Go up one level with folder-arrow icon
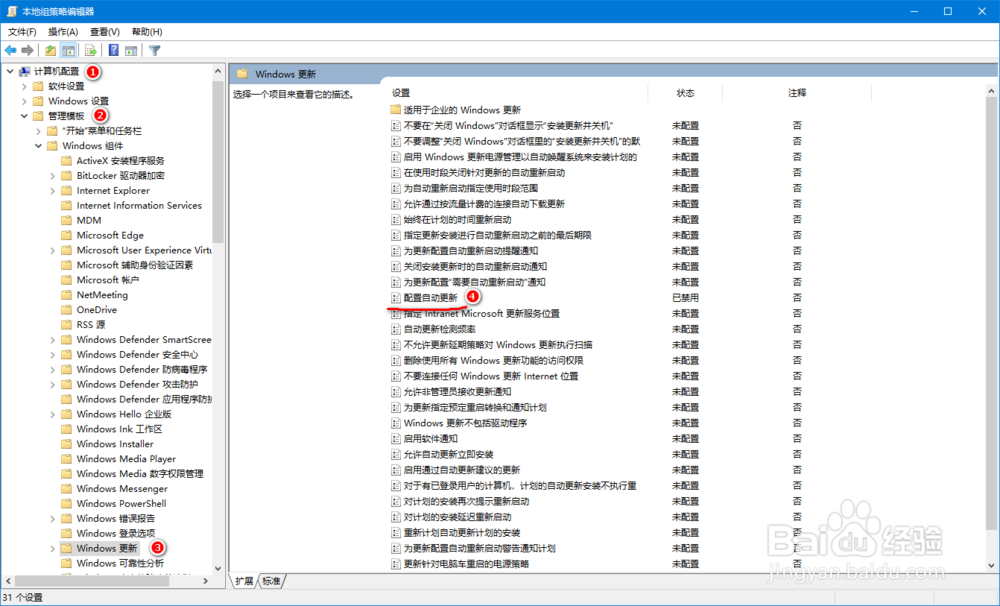The width and height of the screenshot is (1000, 606). pyautogui.click(x=50, y=50)
